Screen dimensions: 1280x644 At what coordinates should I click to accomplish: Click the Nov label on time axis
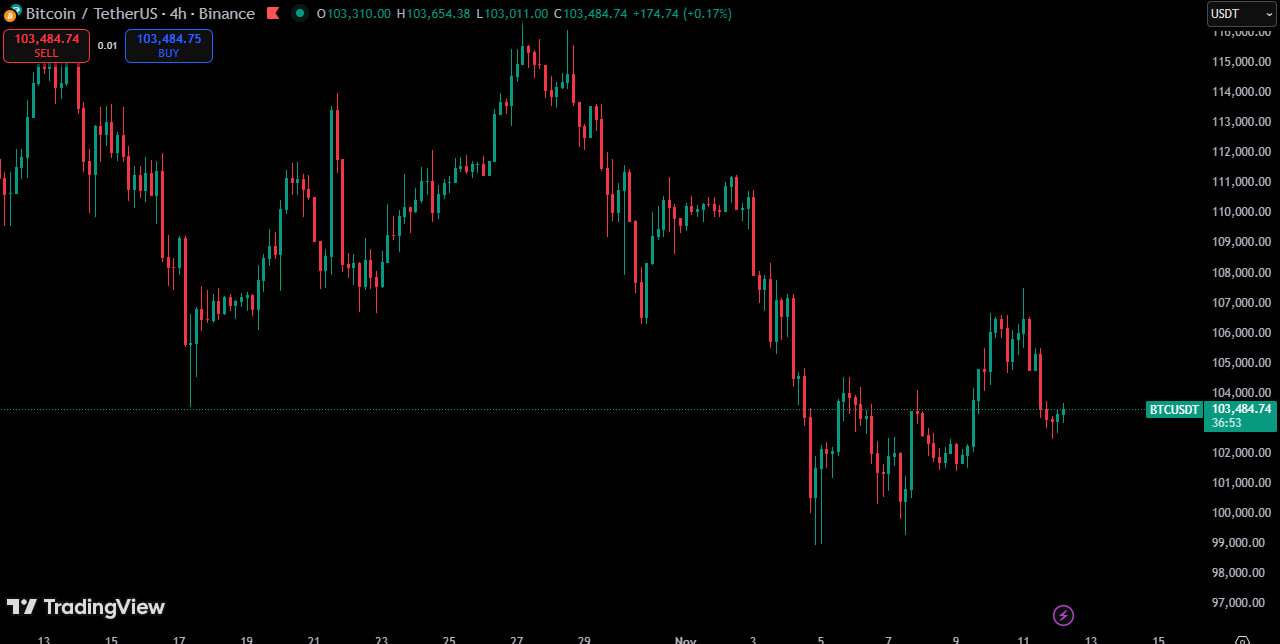tap(685, 640)
